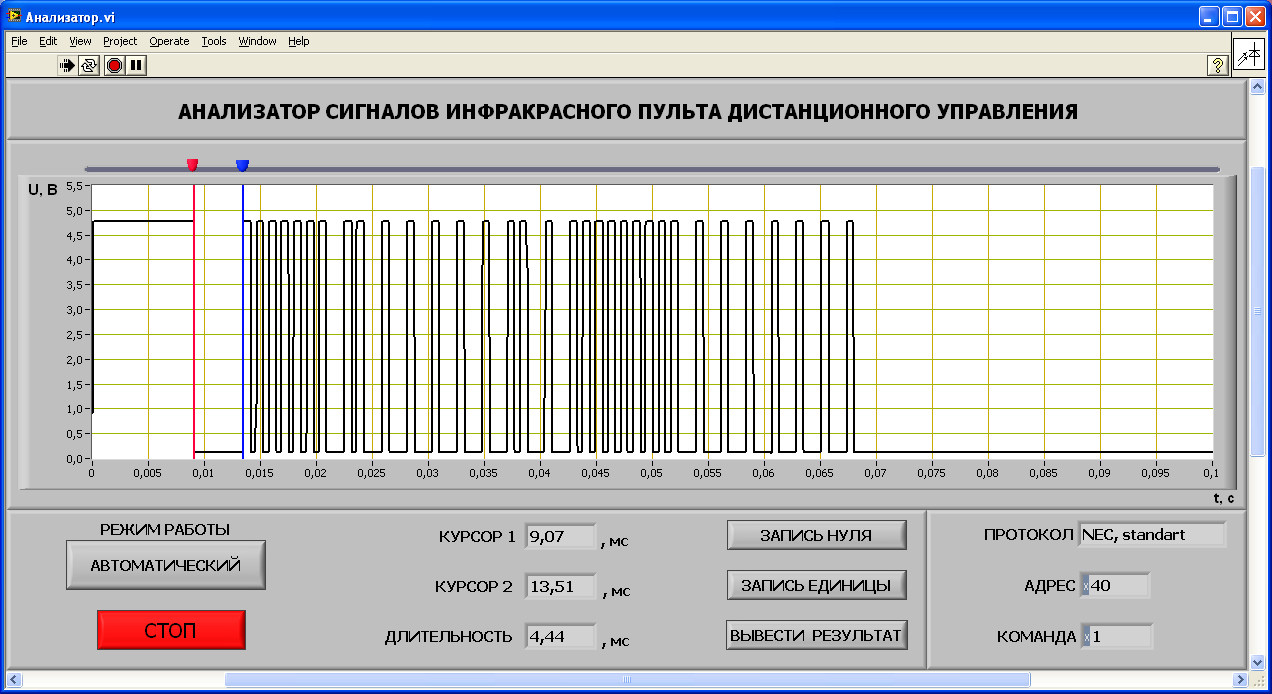Click the VI icon pane at top right
The width and height of the screenshot is (1272, 694).
click(1248, 56)
